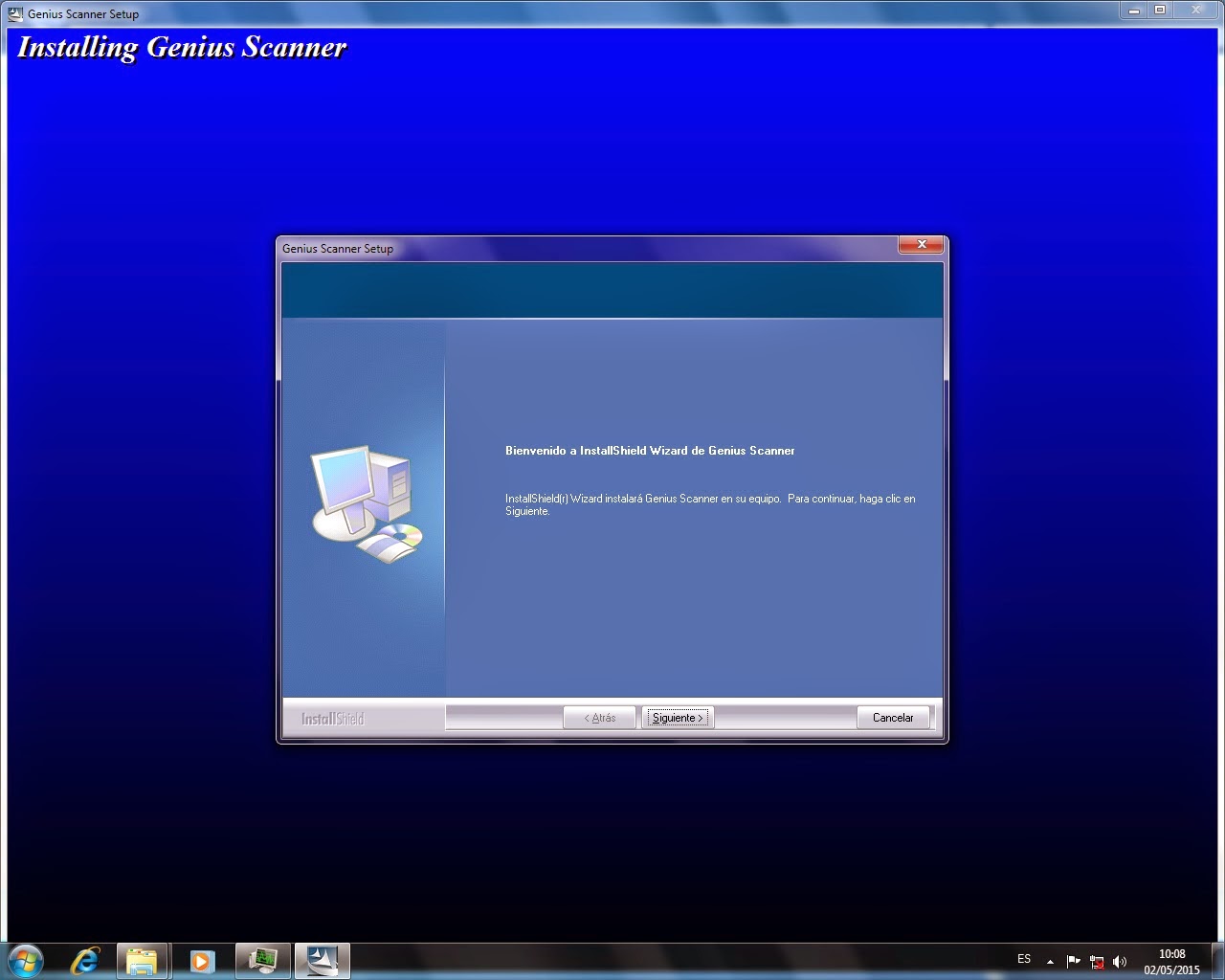The image size is (1225, 980).
Task: Open the Windows Start menu
Action: tap(25, 960)
